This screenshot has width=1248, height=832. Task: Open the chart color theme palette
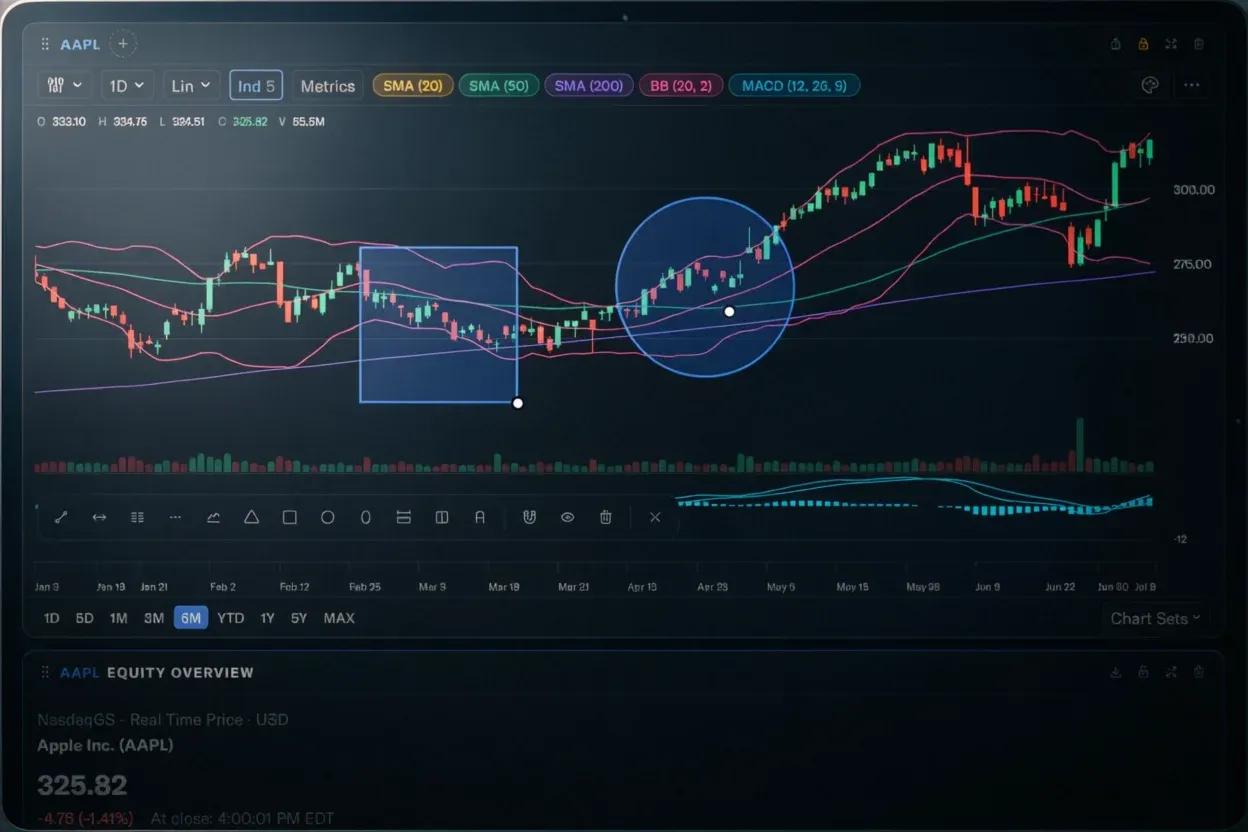click(x=1149, y=85)
